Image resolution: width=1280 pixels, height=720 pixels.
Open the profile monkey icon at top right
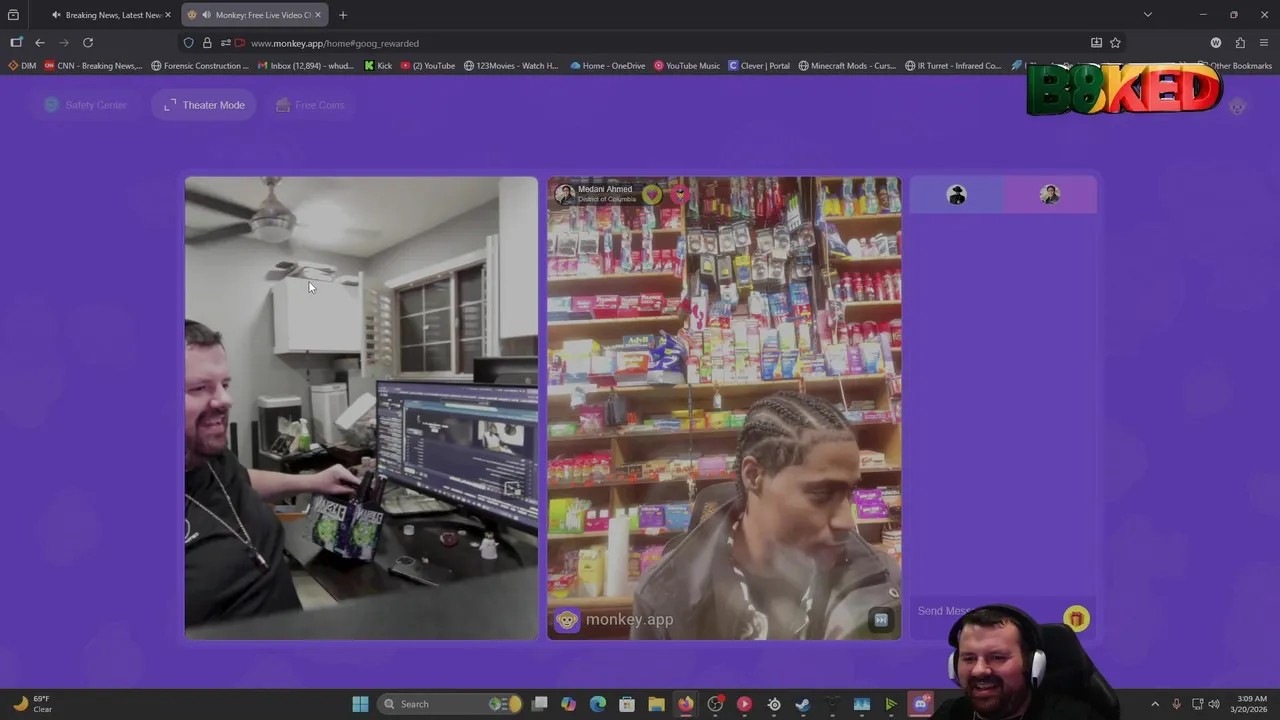(x=1237, y=106)
